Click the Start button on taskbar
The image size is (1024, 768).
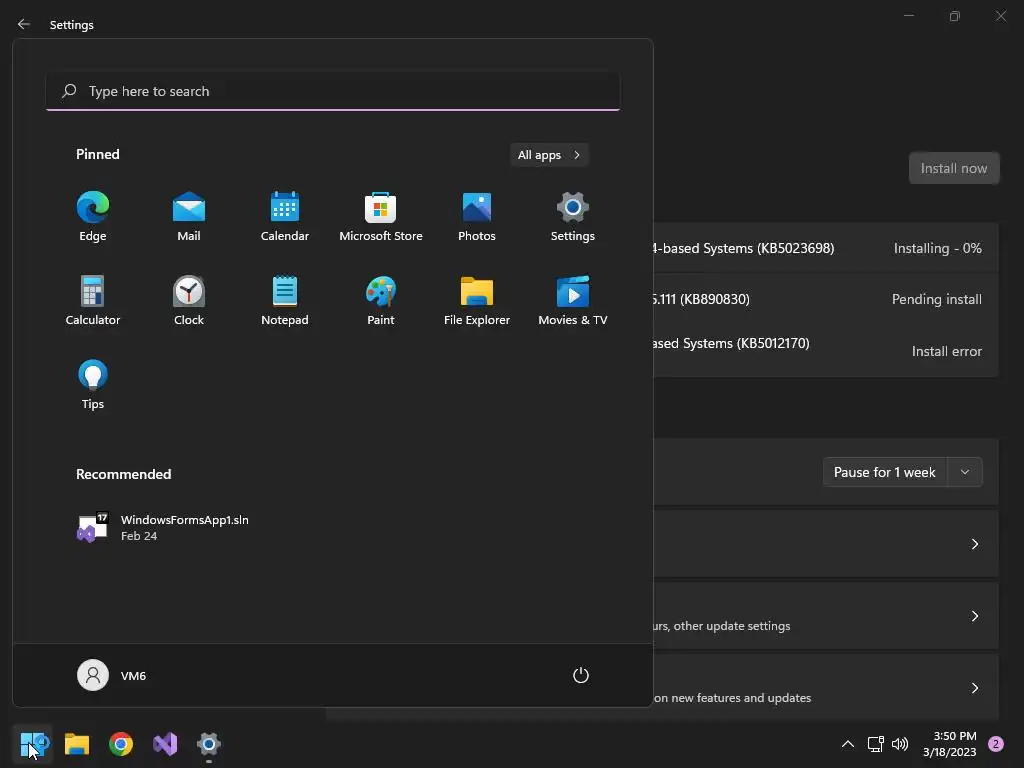pos(33,744)
